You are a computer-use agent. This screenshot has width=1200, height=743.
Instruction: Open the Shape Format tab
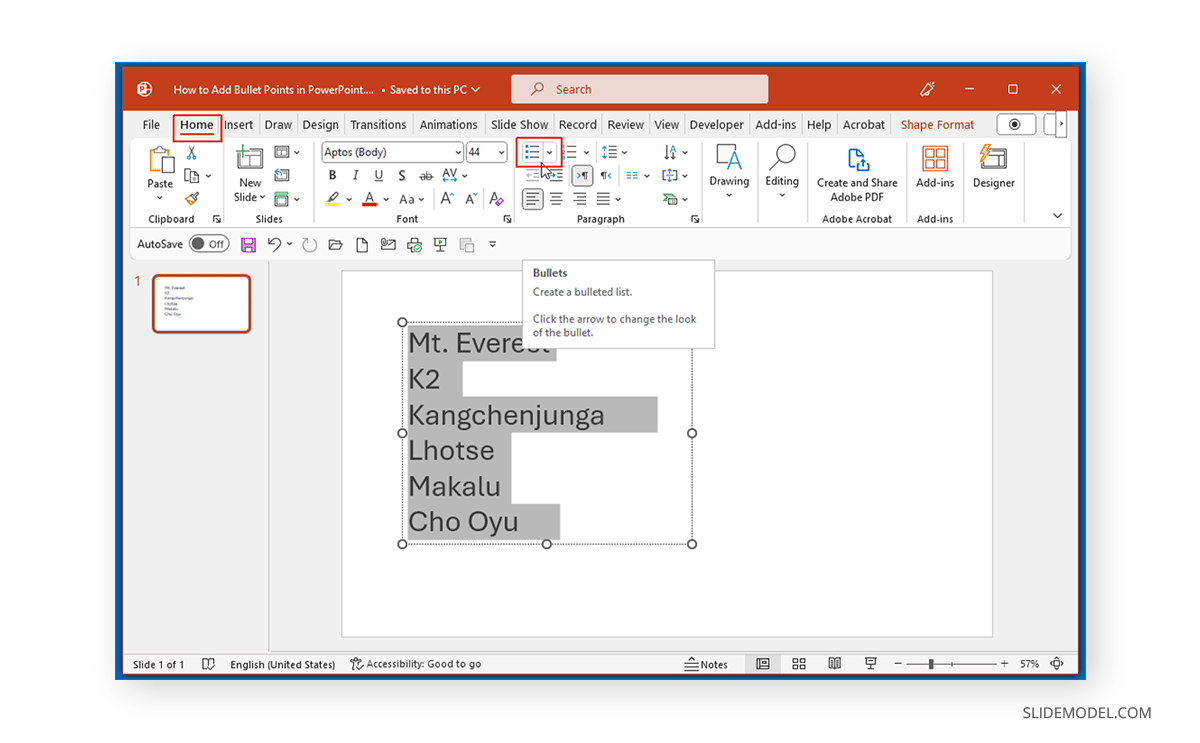[937, 125]
